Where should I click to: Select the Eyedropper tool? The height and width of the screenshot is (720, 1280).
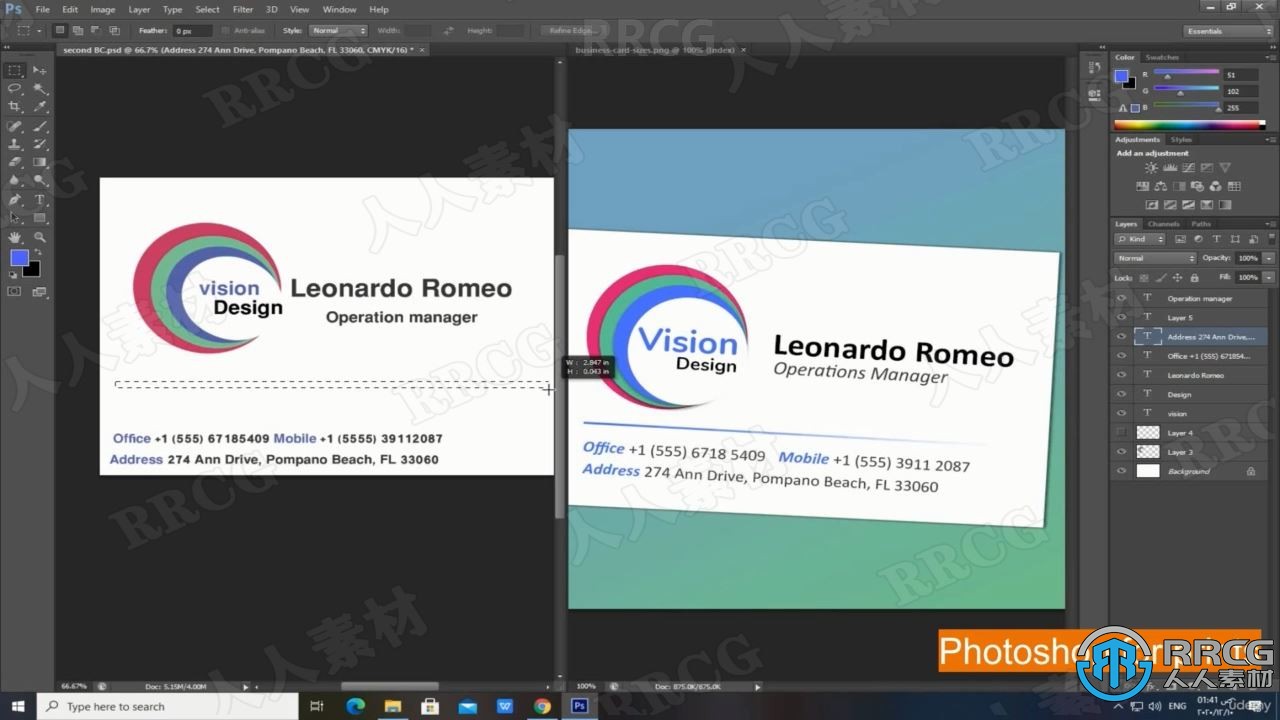click(x=40, y=107)
